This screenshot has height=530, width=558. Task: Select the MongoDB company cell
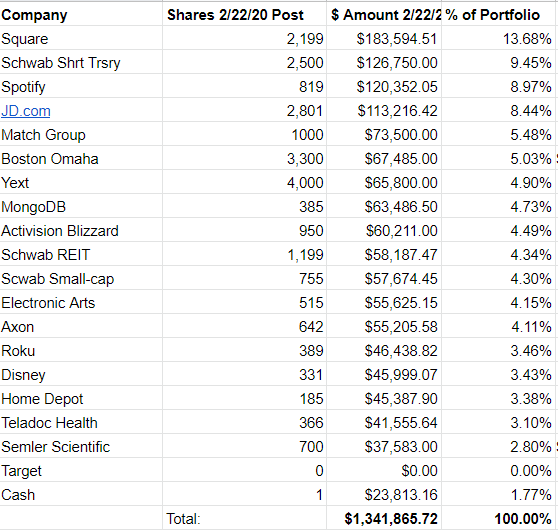pos(81,207)
